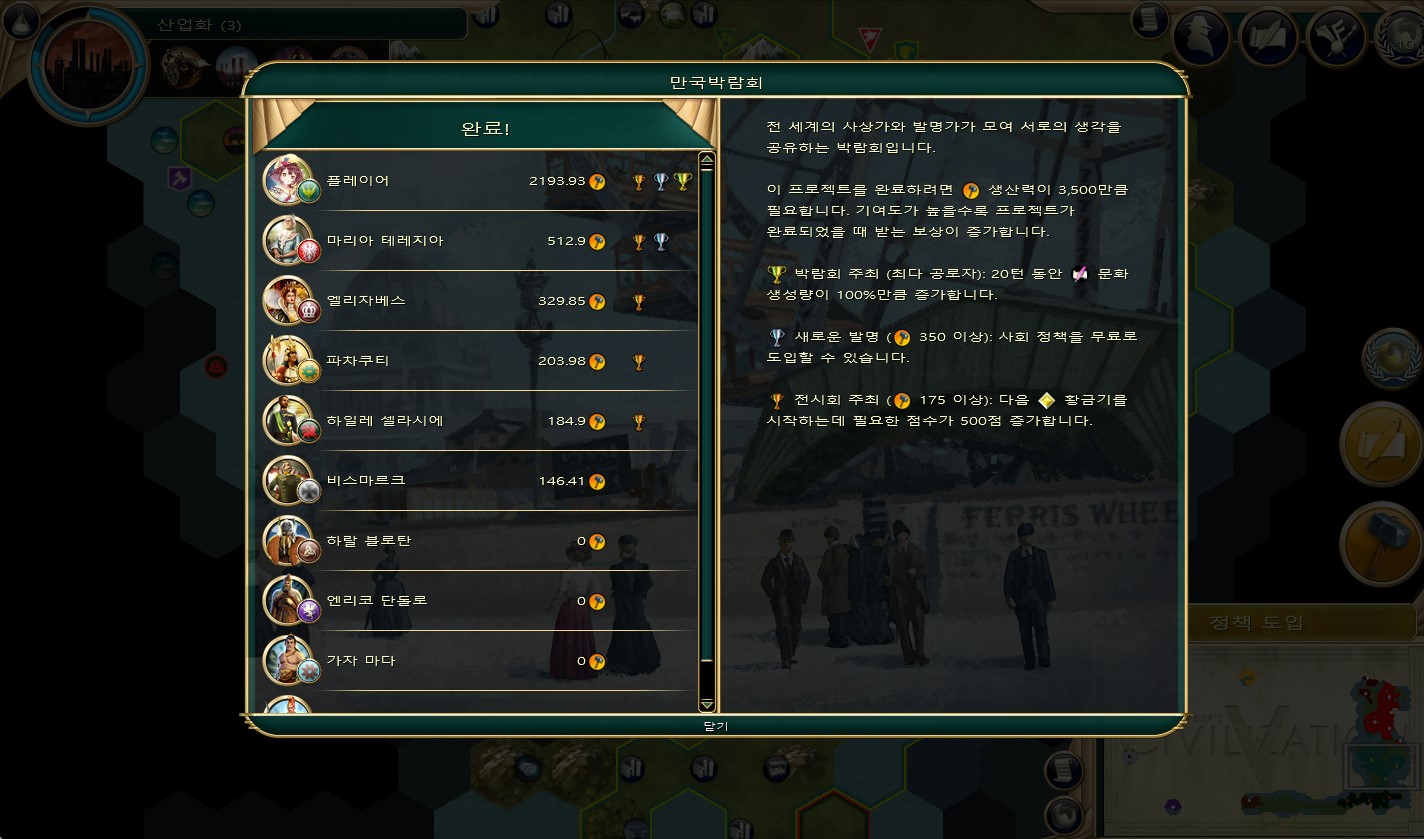The height and width of the screenshot is (839, 1424).
Task: Click the scroll up arrow in the list
Action: pos(707,159)
